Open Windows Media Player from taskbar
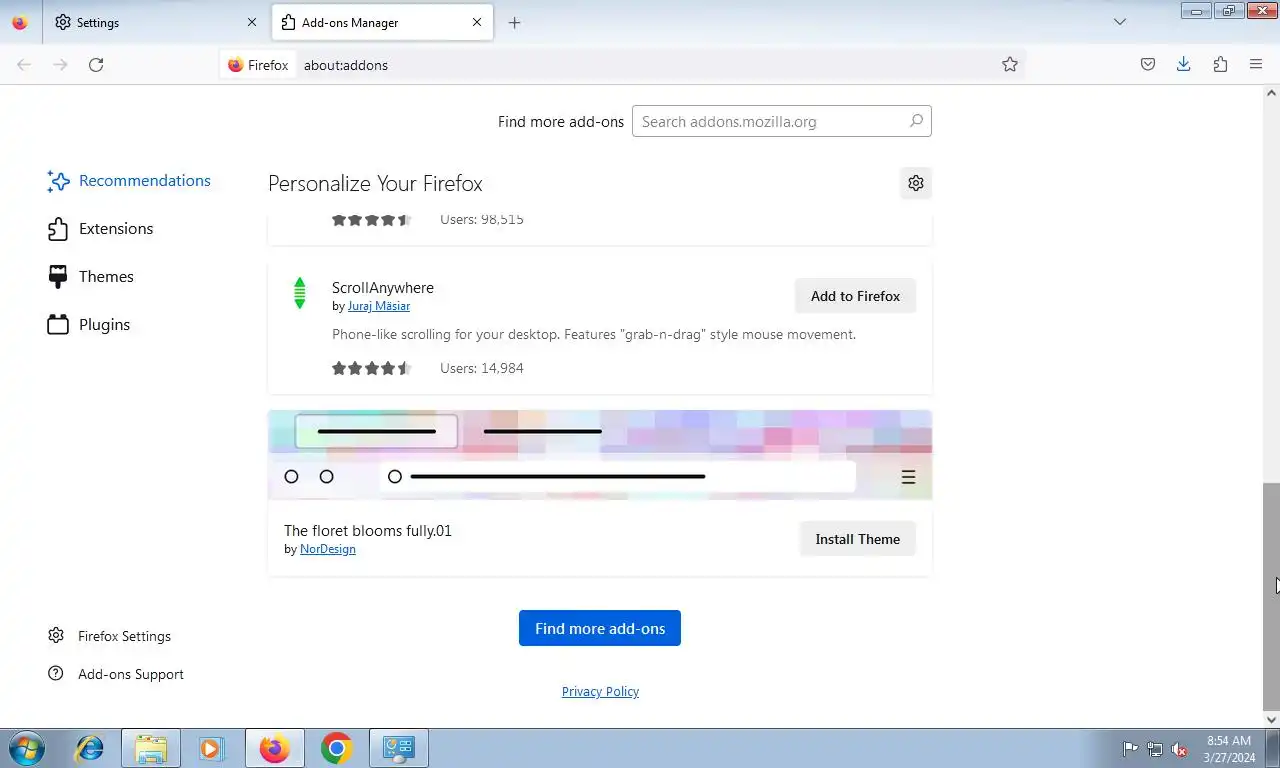Screen dimensions: 1280x768 pos(211,748)
